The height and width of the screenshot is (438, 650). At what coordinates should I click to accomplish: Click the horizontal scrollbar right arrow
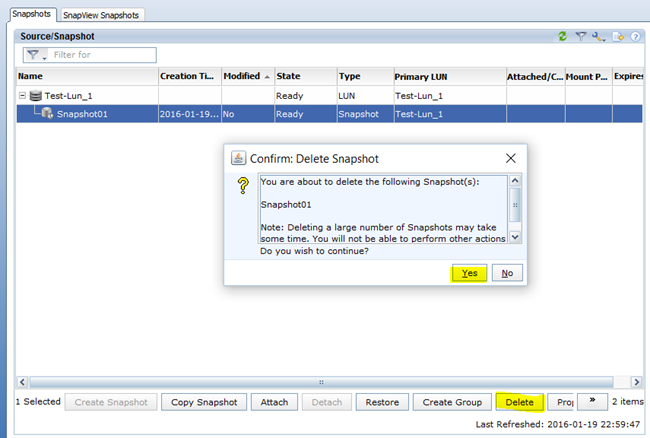point(636,382)
